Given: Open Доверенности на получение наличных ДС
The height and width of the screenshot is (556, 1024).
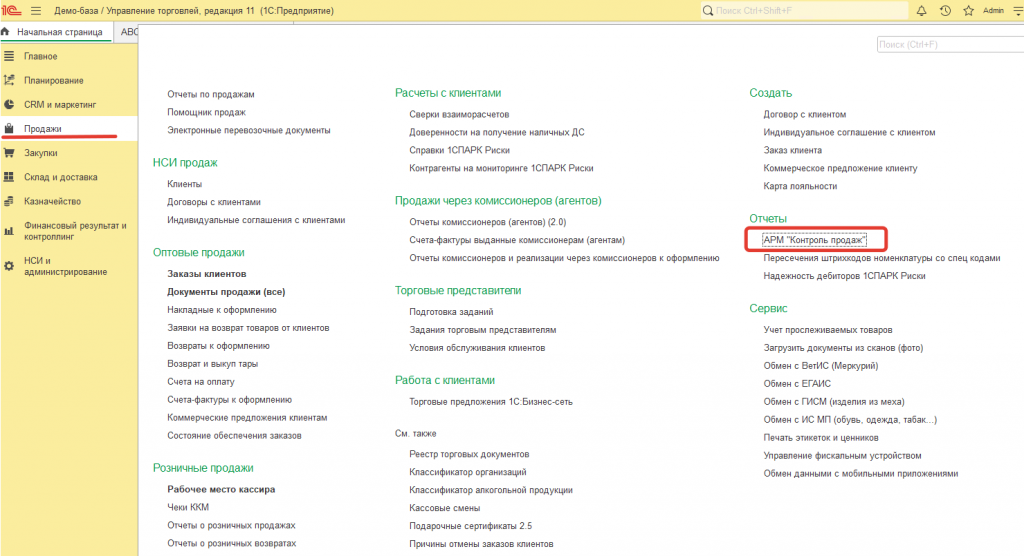Looking at the screenshot, I should [497, 132].
